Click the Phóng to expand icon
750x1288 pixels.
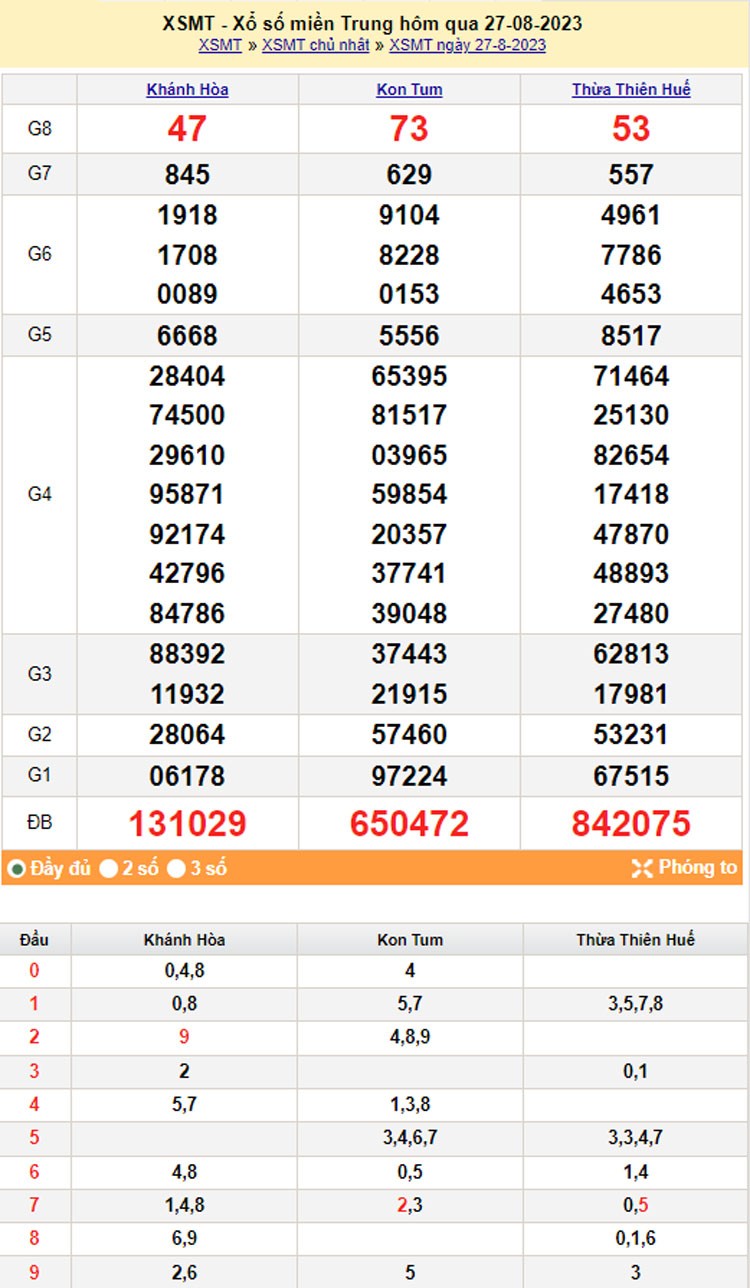(642, 869)
